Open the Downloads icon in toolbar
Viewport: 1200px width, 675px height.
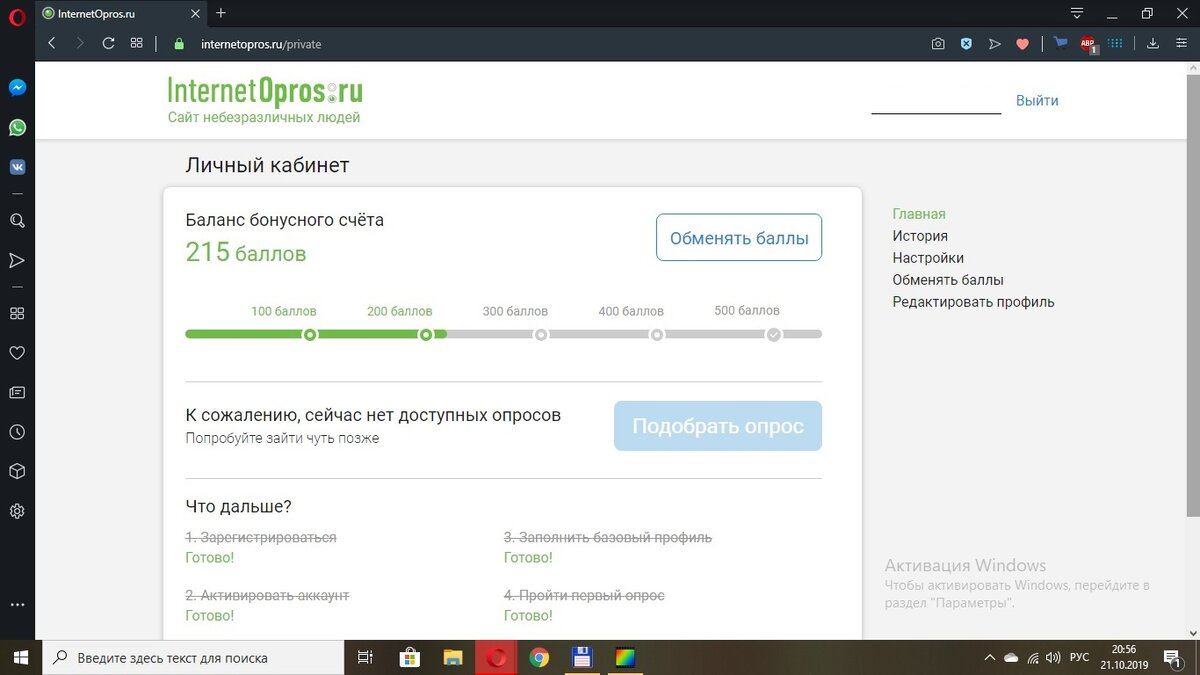[x=1153, y=43]
